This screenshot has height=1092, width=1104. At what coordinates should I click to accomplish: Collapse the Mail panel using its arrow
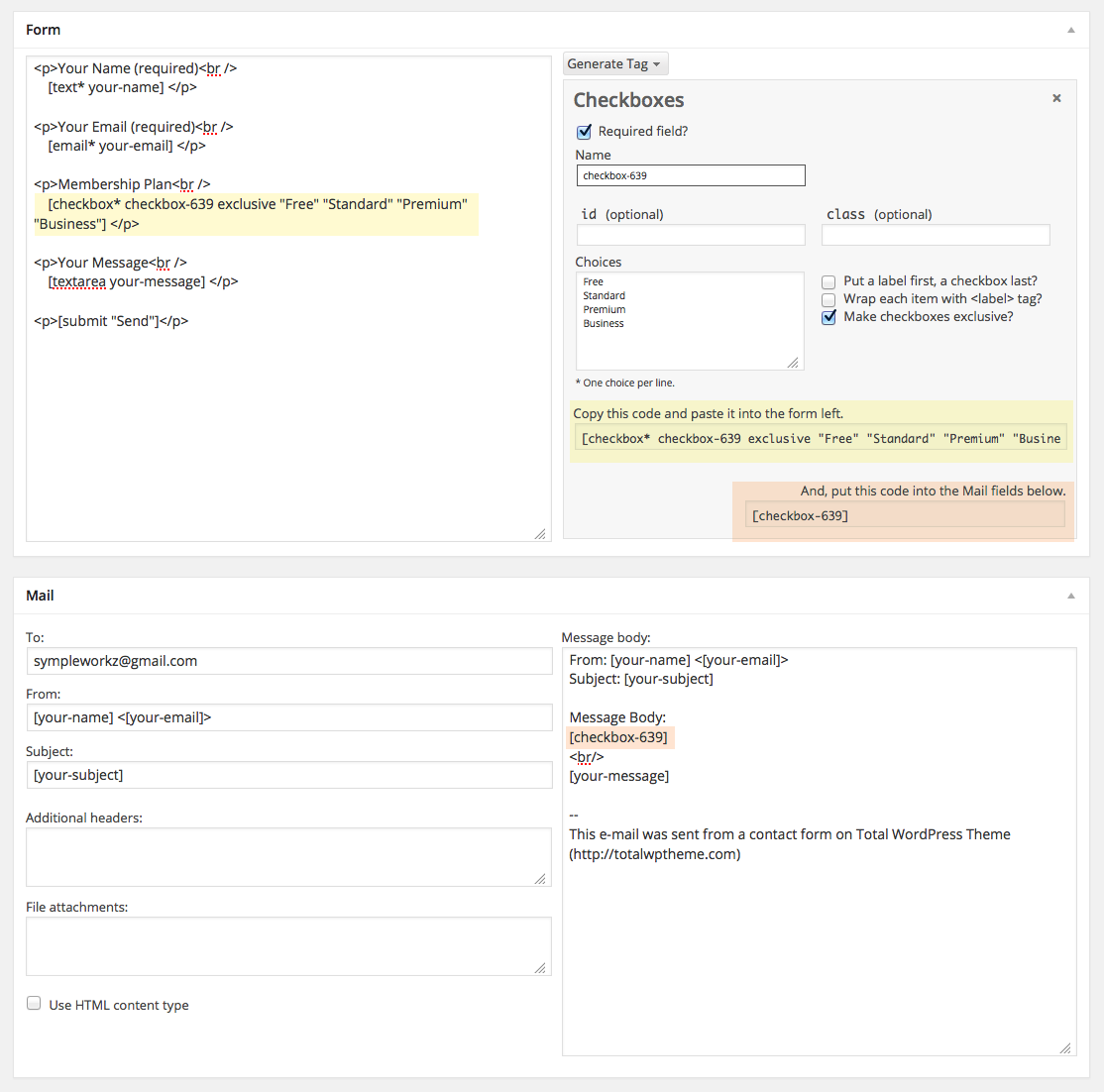click(1071, 596)
